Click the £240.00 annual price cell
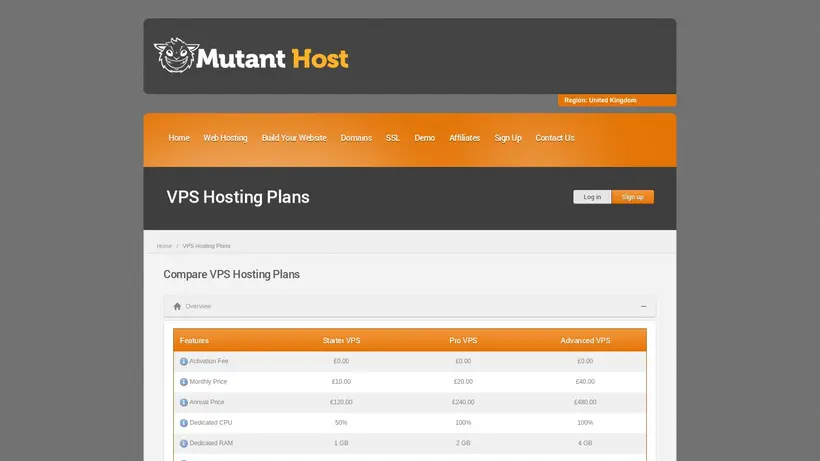This screenshot has height=461, width=820. coord(463,402)
